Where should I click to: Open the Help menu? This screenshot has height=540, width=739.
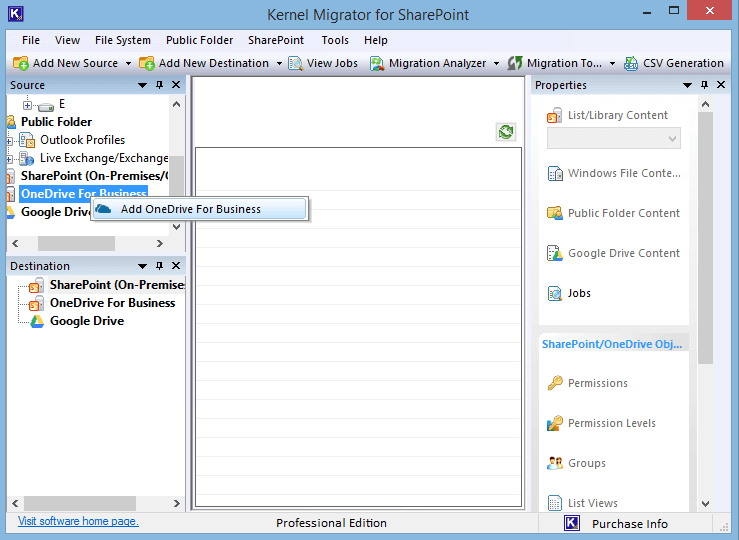pos(376,41)
